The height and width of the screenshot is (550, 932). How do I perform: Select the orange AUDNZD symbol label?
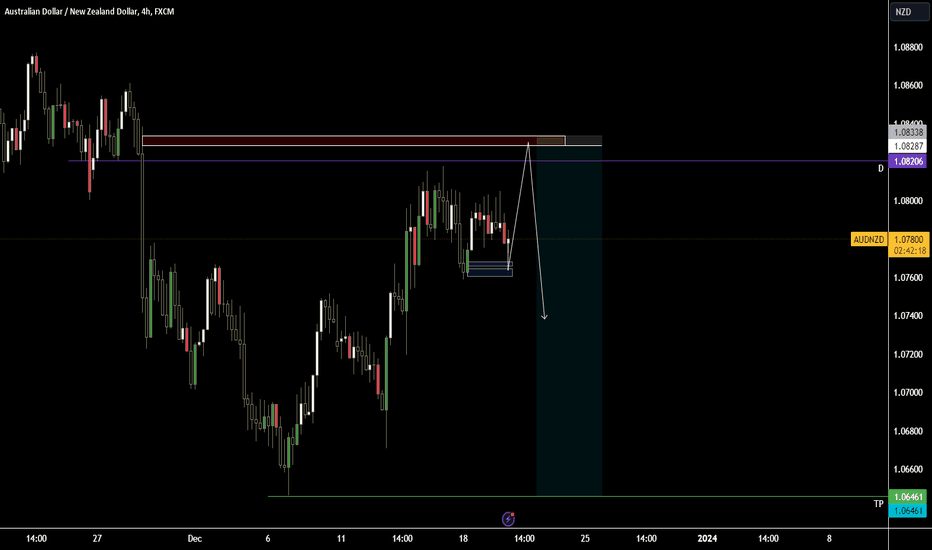click(868, 240)
